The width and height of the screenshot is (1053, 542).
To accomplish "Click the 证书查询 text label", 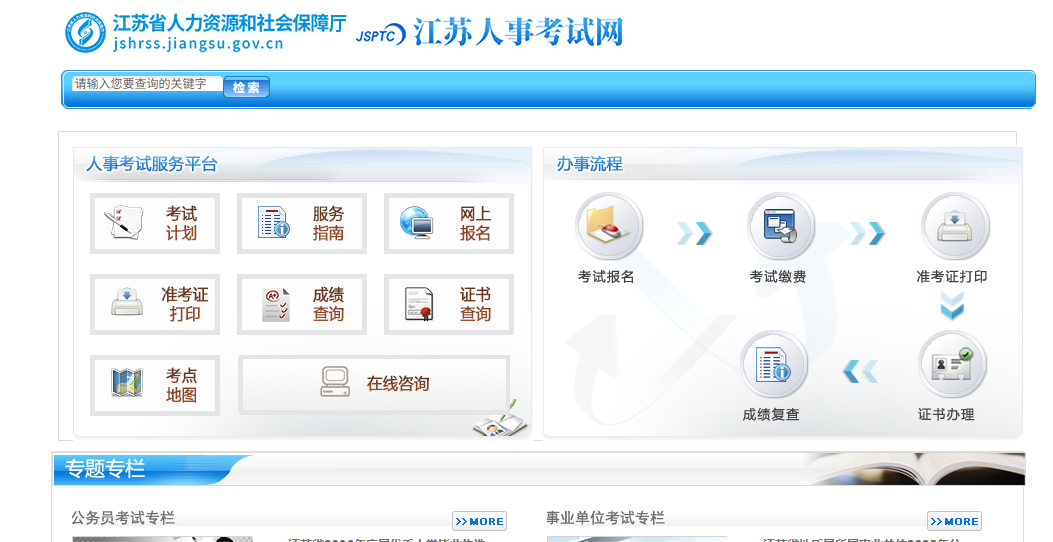I will (475, 304).
